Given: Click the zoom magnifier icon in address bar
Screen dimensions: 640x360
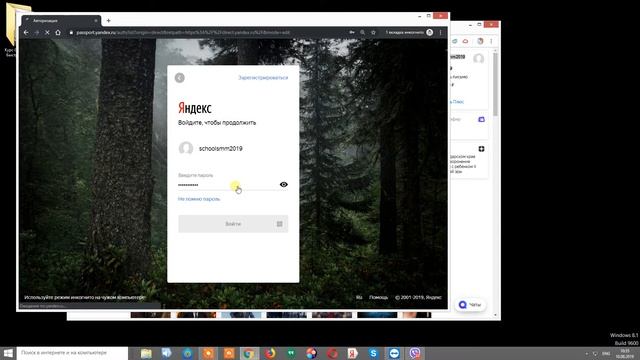Looking at the screenshot, I should [362, 32].
